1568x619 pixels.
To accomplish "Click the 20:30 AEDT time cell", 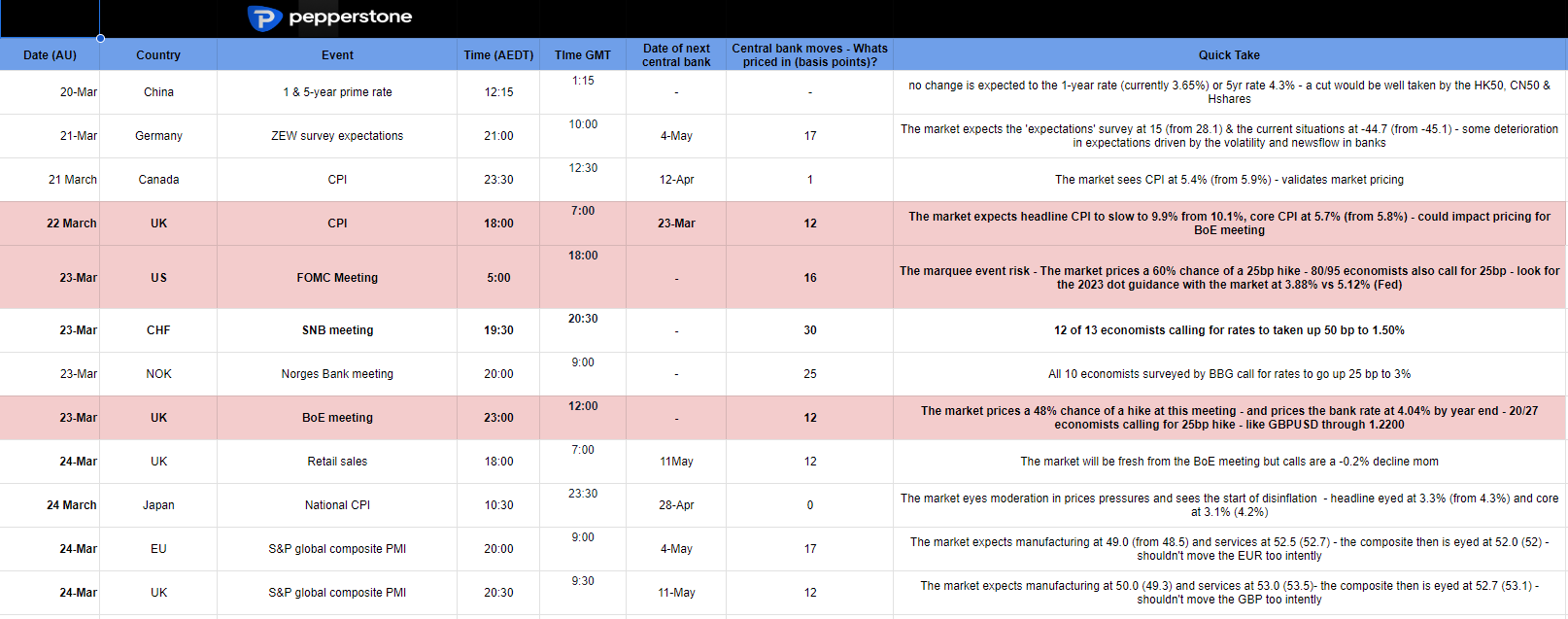I will coord(498,593).
